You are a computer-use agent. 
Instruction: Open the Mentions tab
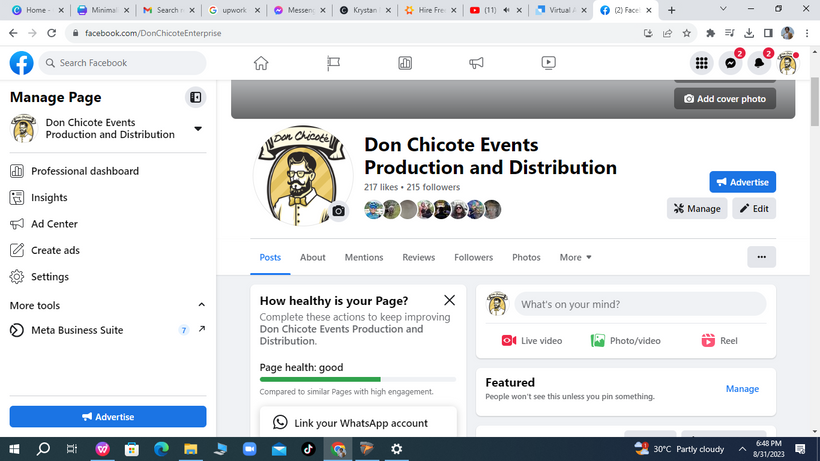click(363, 257)
